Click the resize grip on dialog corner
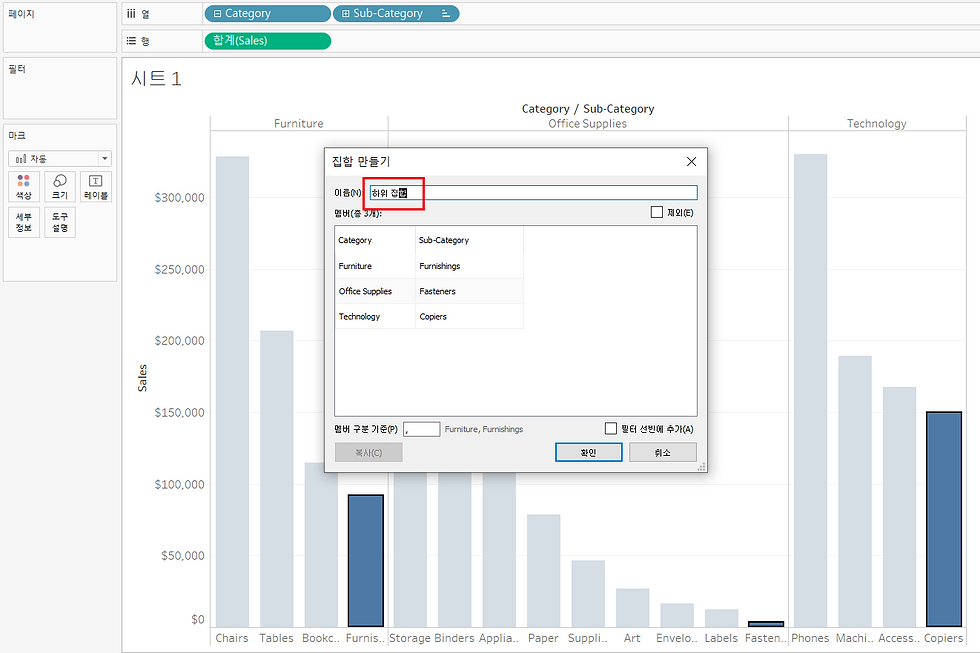 [x=702, y=467]
